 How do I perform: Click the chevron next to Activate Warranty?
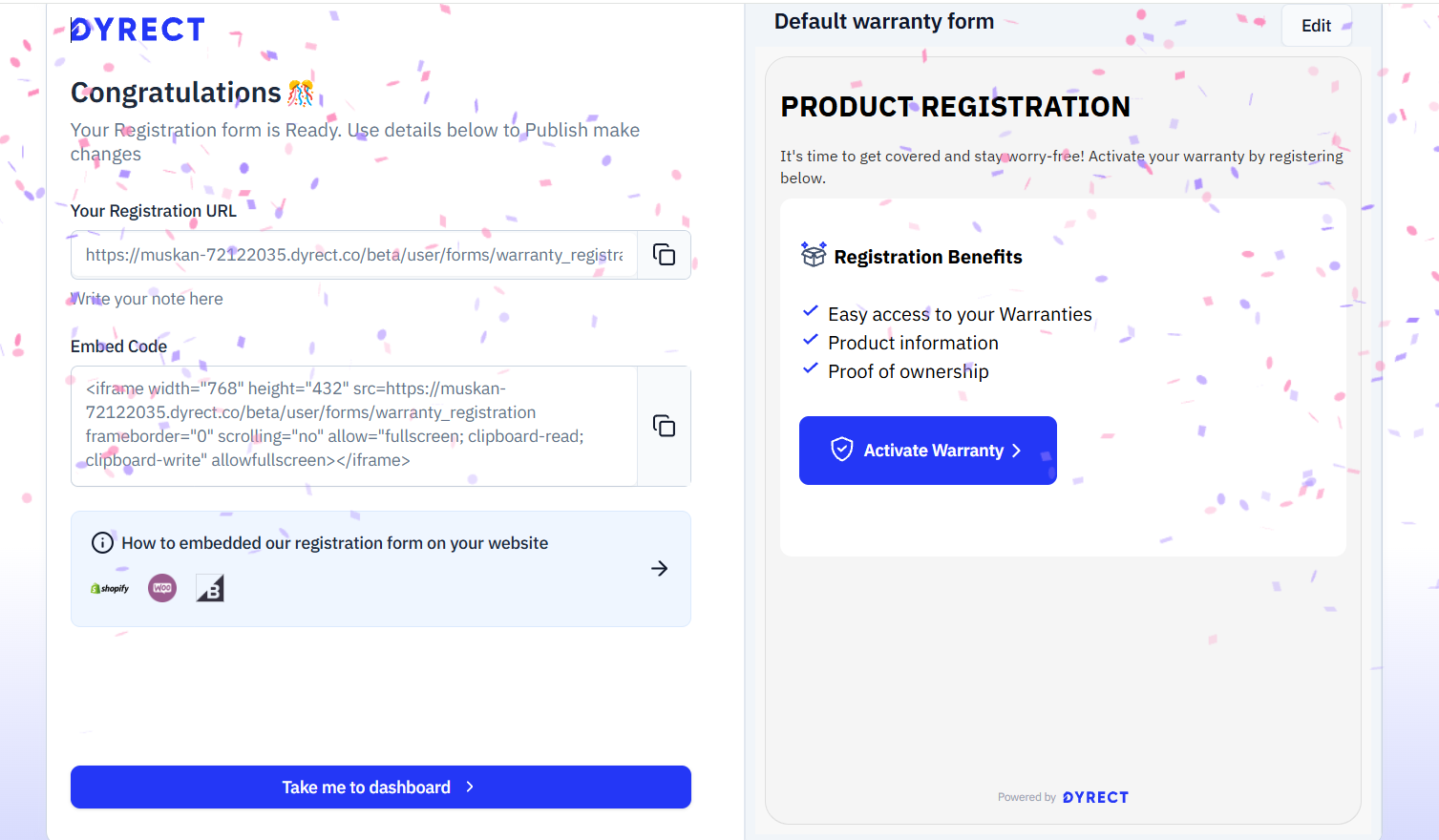coord(1017,451)
